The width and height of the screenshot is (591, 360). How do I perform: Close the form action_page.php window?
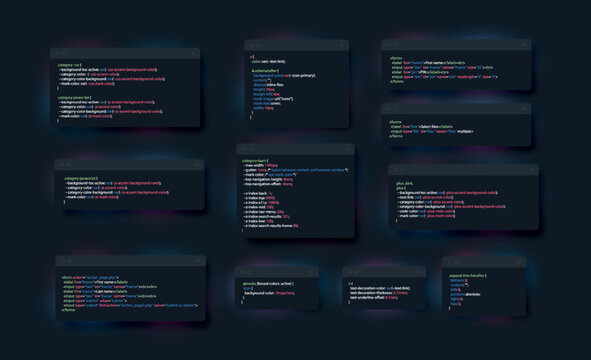198,261
